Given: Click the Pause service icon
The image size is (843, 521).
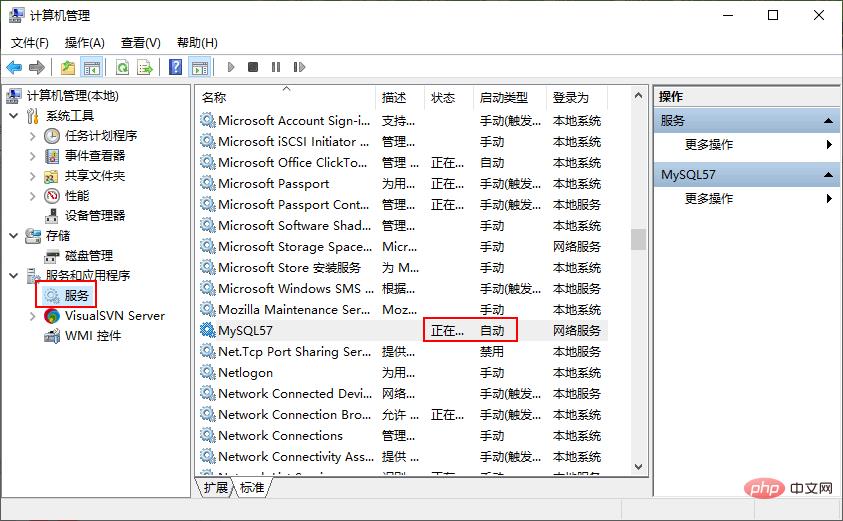Looking at the screenshot, I should point(276,67).
